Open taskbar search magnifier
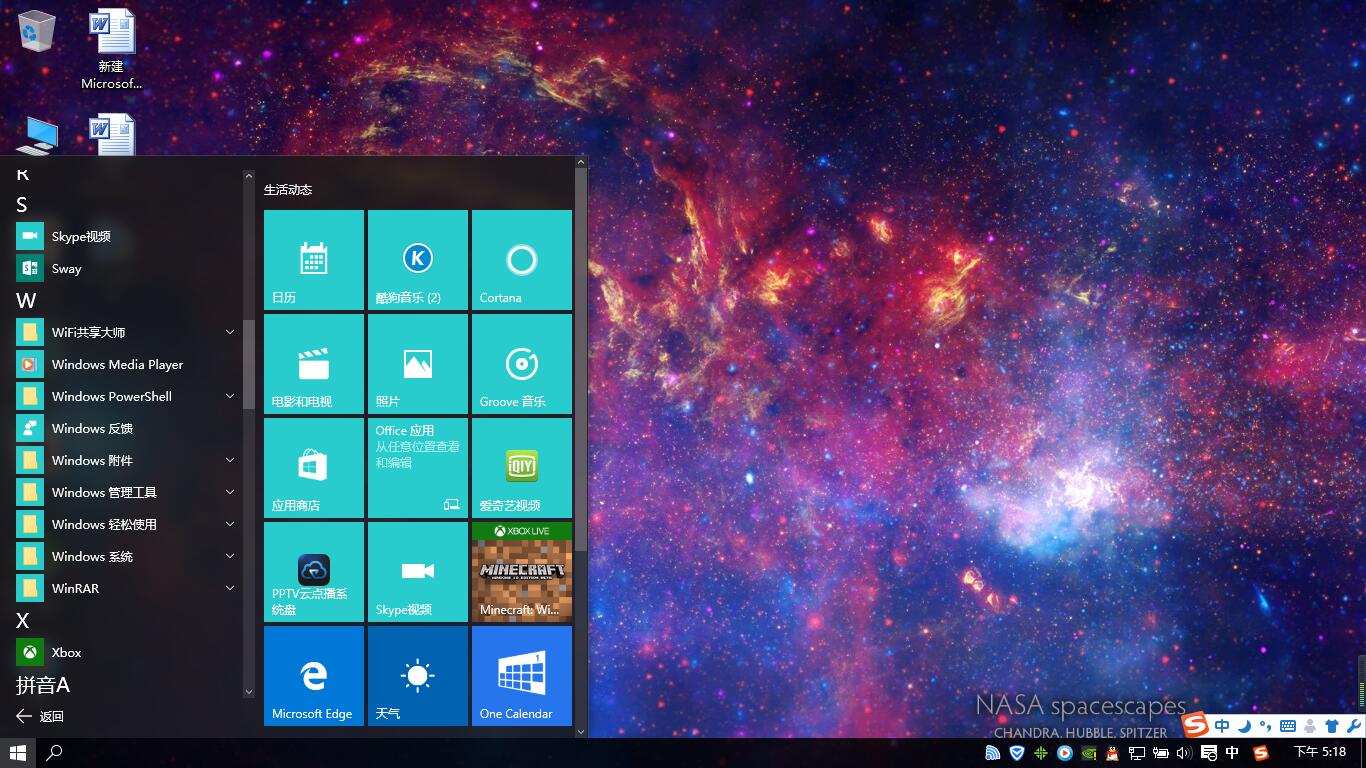 (x=55, y=752)
